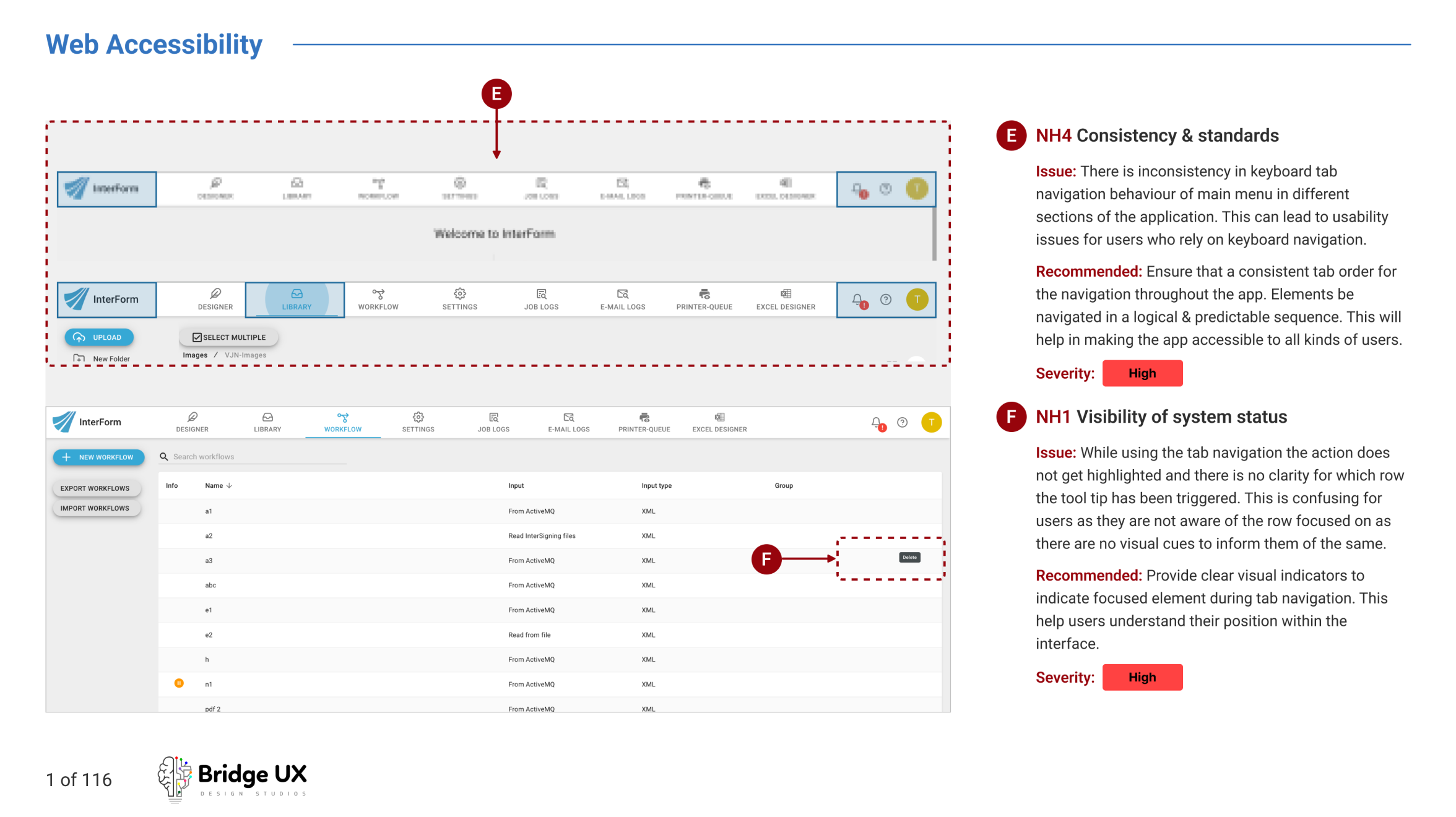Select workflow row e1

[x=550, y=610]
